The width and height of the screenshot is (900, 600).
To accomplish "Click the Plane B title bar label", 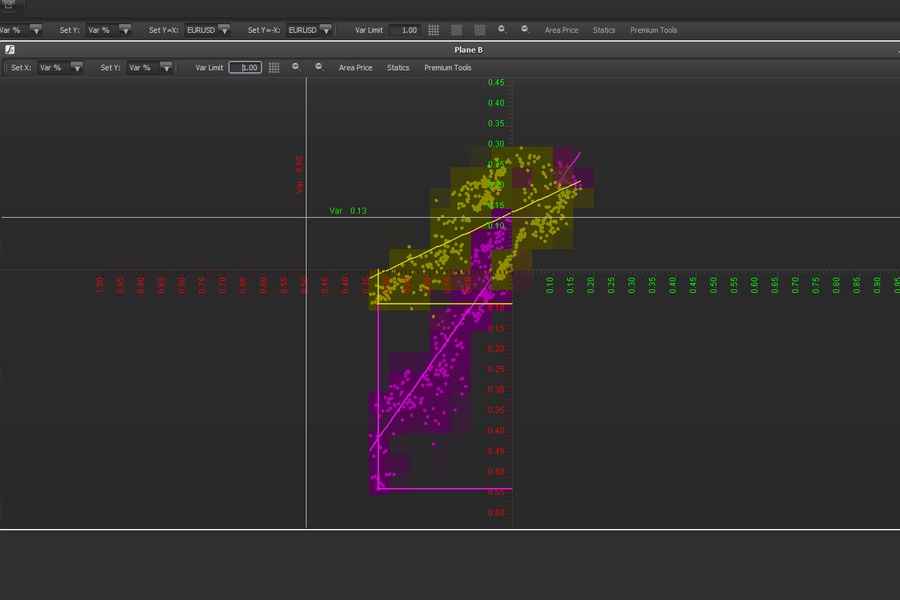I will click(x=468, y=50).
